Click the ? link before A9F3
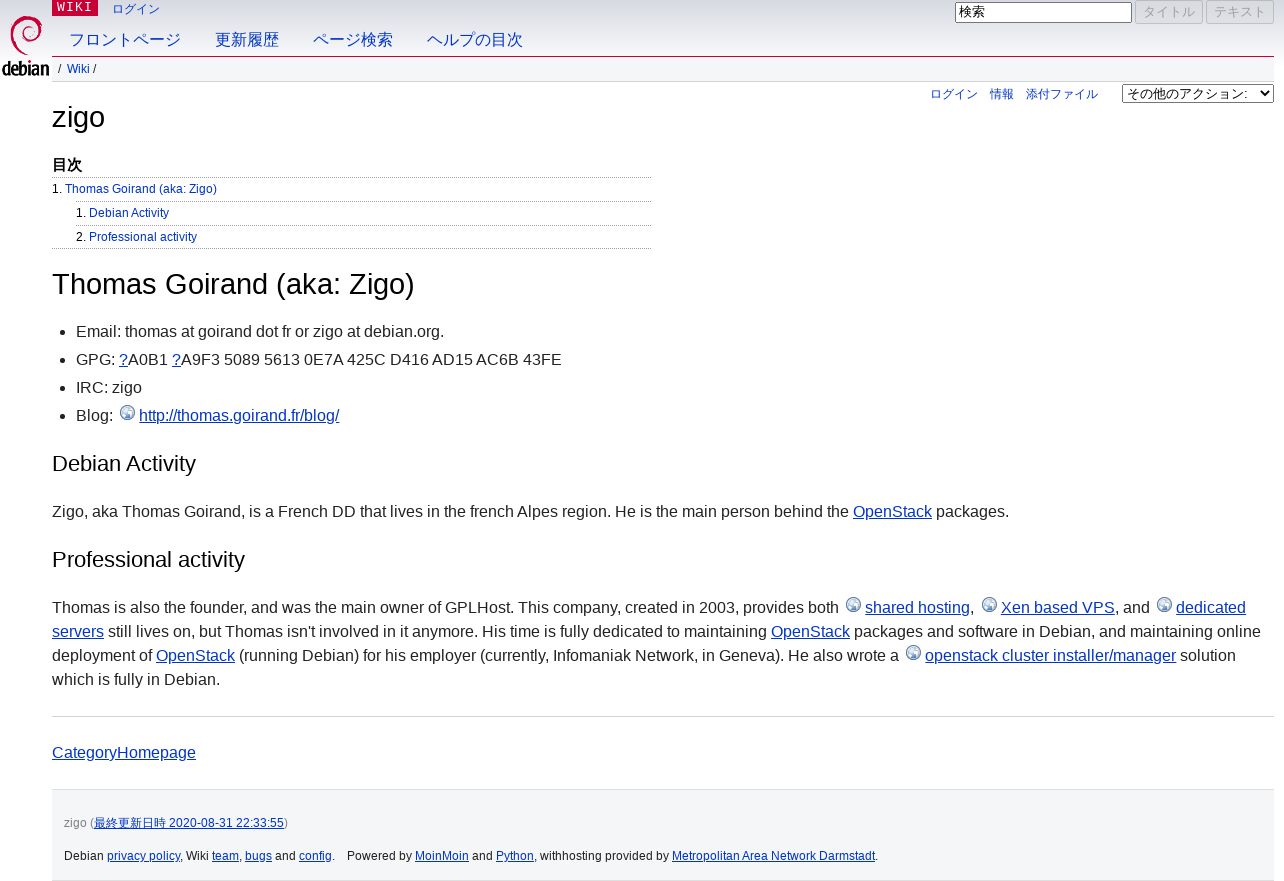Image resolution: width=1284 pixels, height=881 pixels. coord(176,360)
